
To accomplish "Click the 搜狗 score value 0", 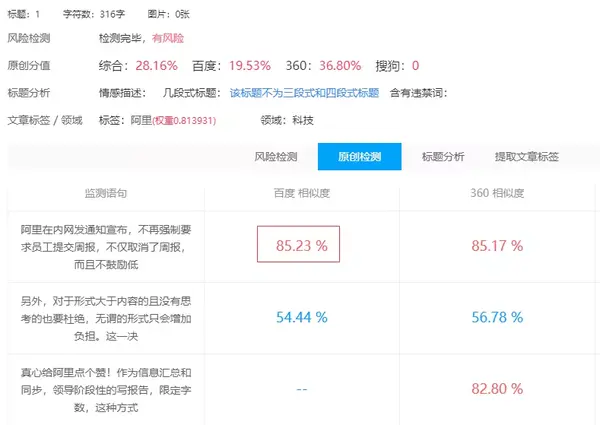I will point(416,65).
